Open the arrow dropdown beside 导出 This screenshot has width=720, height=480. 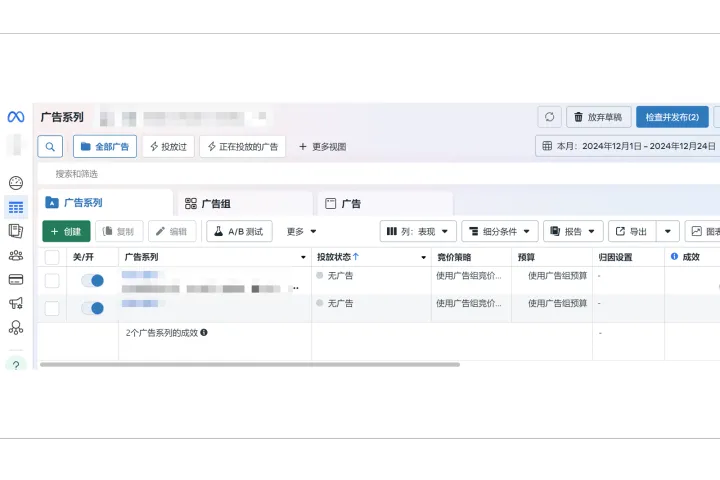click(x=668, y=231)
